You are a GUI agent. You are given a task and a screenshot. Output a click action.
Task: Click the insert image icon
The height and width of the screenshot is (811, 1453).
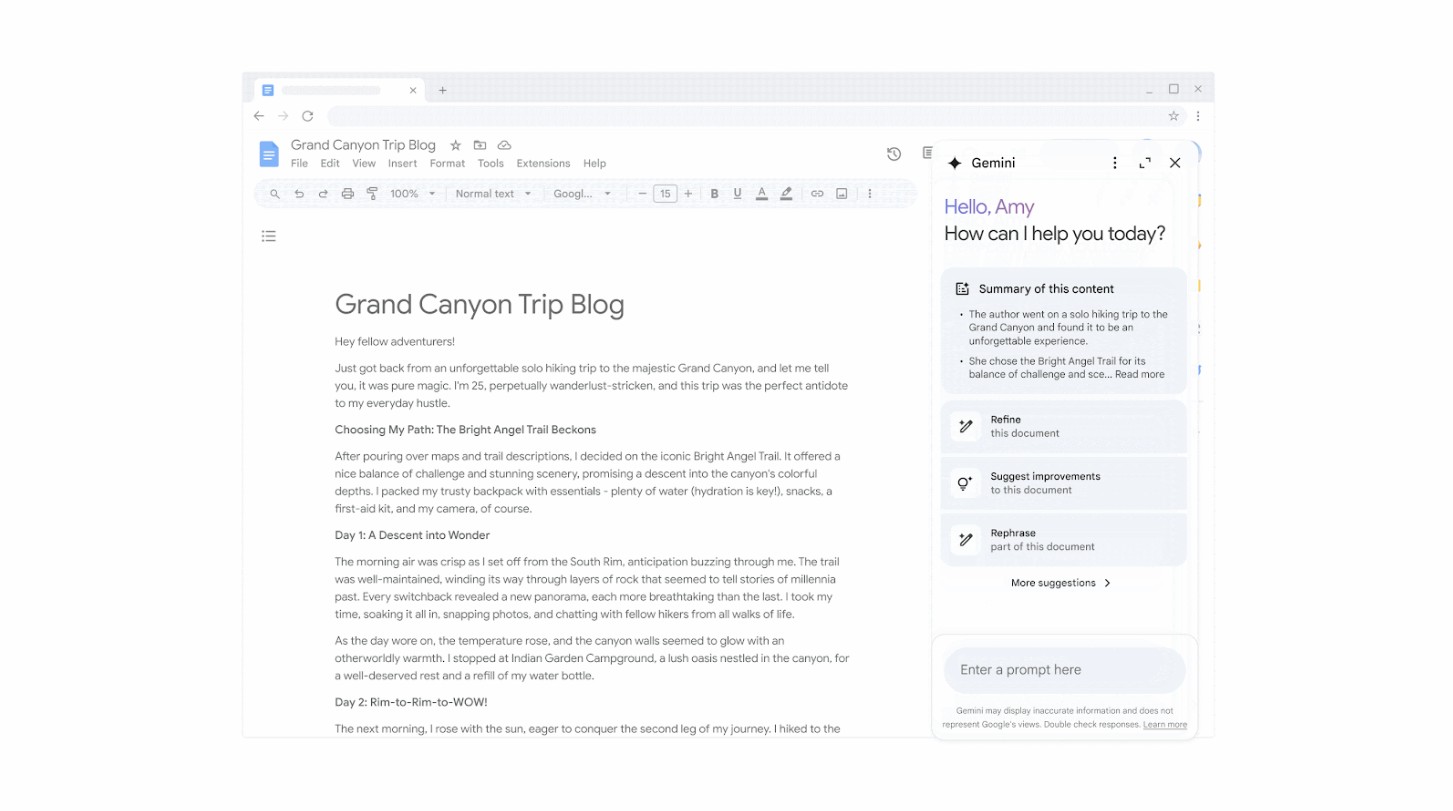coord(842,194)
